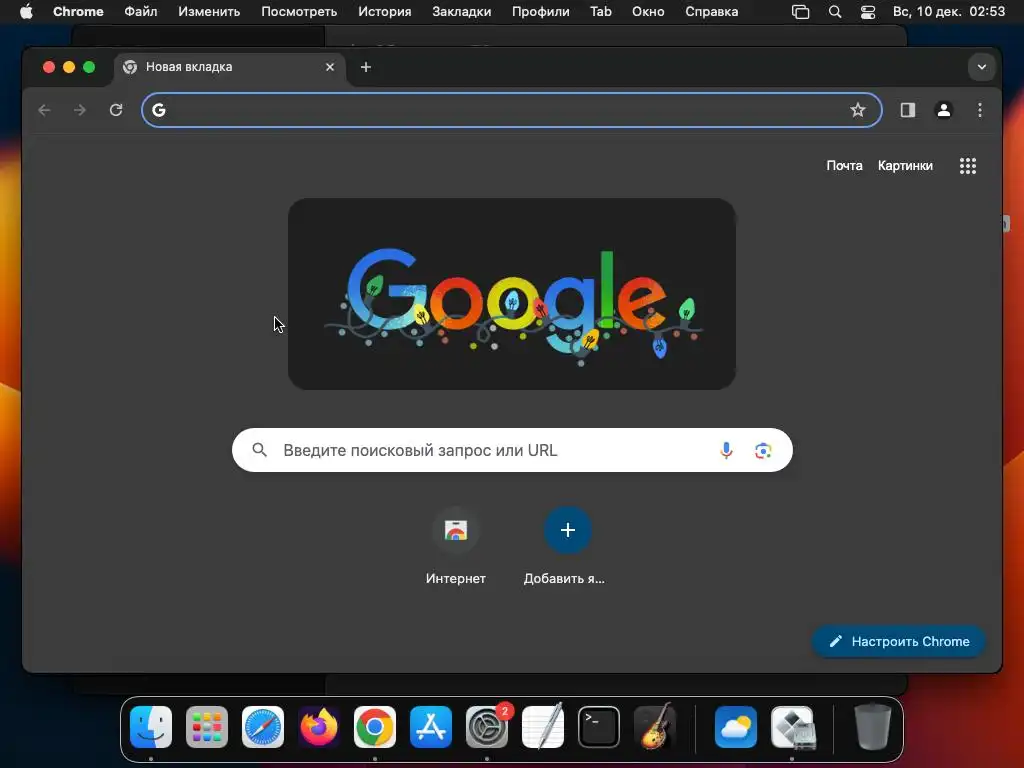Open the Файл menu

140,12
